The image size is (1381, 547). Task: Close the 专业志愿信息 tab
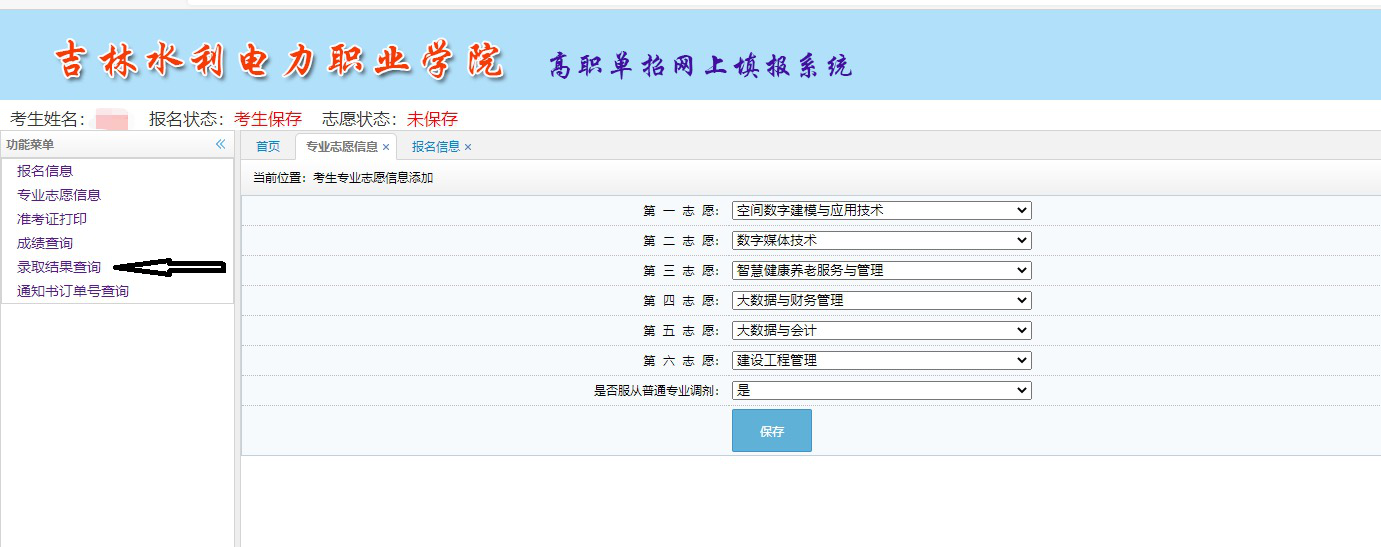tap(386, 147)
